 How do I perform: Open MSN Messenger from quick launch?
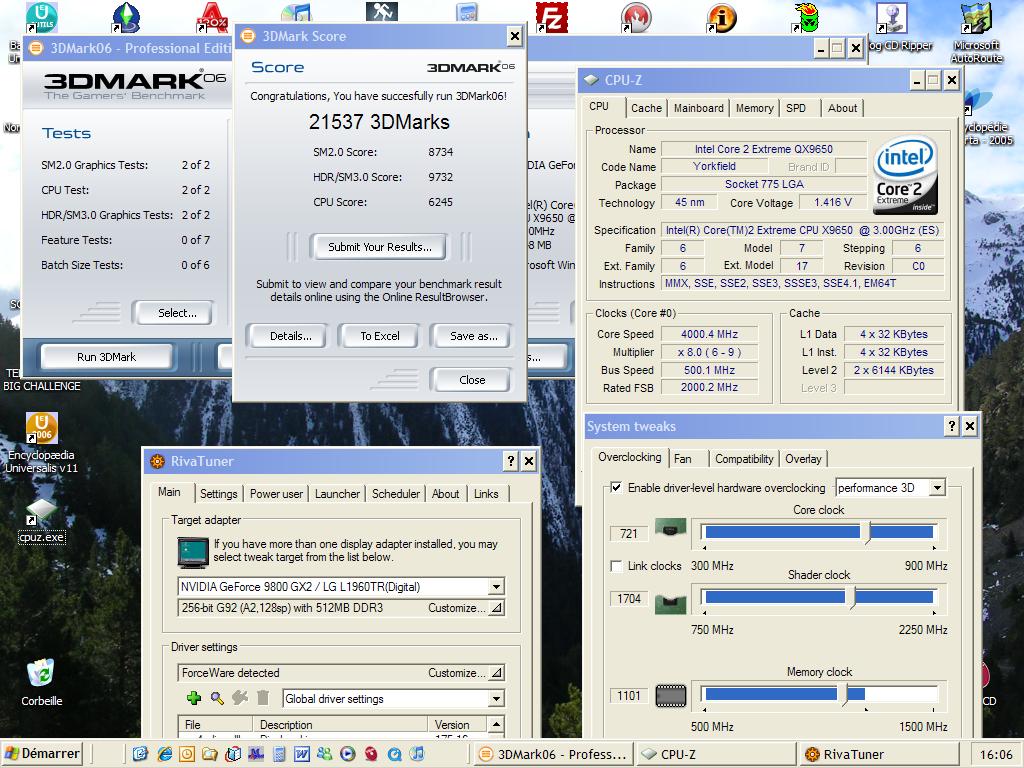[x=324, y=754]
